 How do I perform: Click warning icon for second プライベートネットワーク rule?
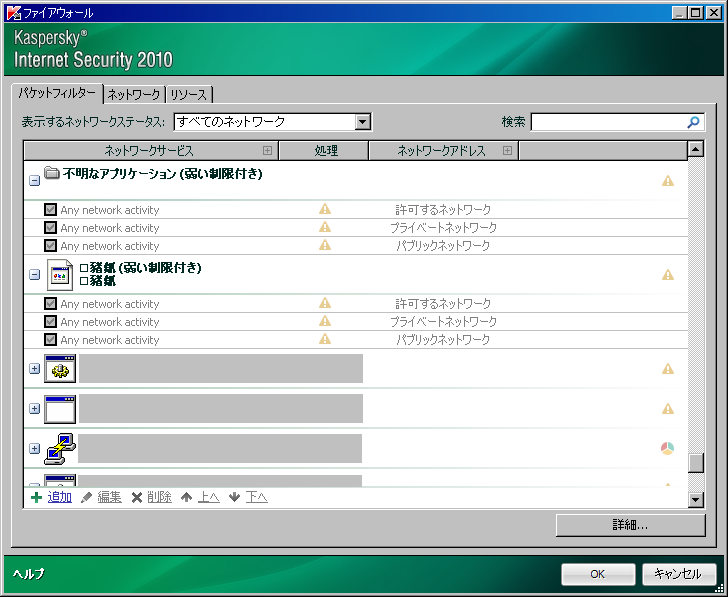tap(325, 321)
